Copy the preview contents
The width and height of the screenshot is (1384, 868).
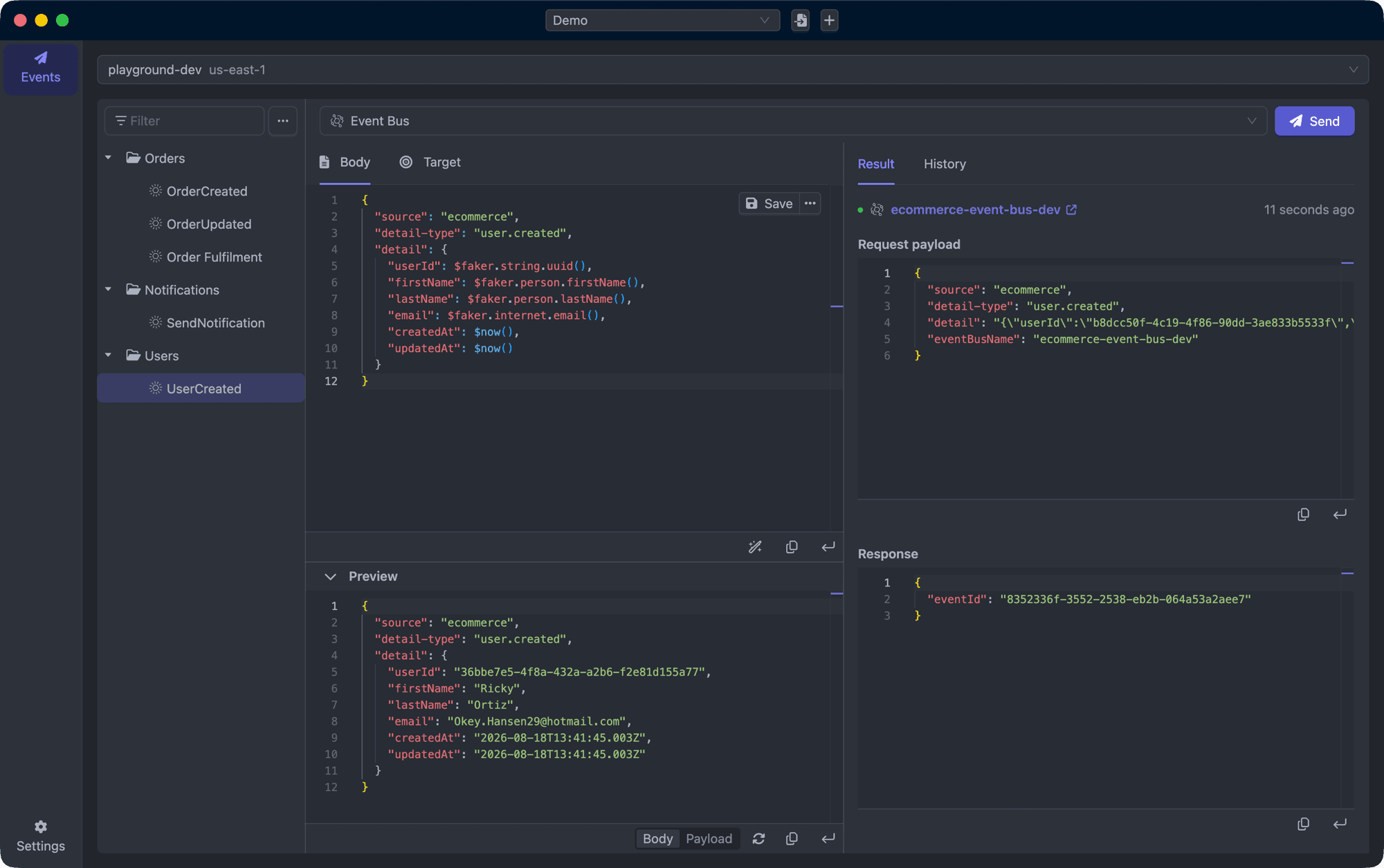792,838
